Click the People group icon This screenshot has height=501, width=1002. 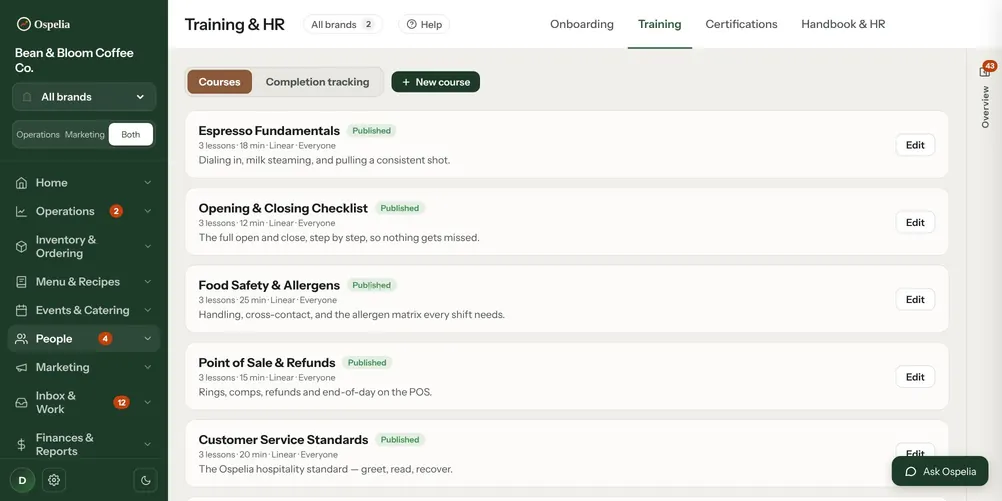(x=21, y=339)
